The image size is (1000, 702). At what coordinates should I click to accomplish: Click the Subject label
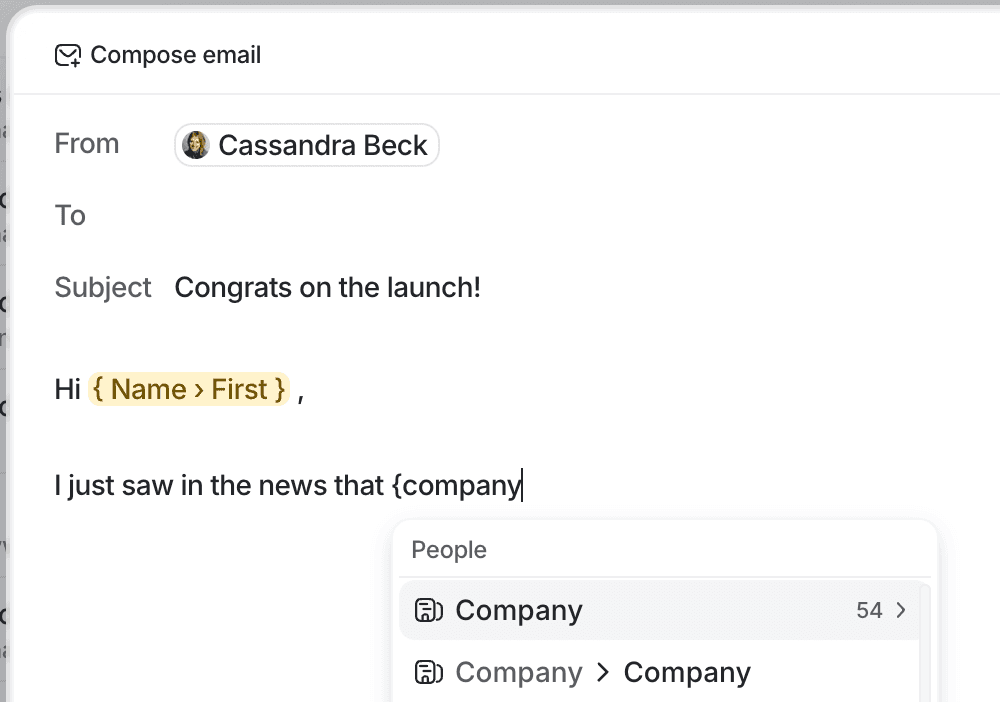click(103, 288)
